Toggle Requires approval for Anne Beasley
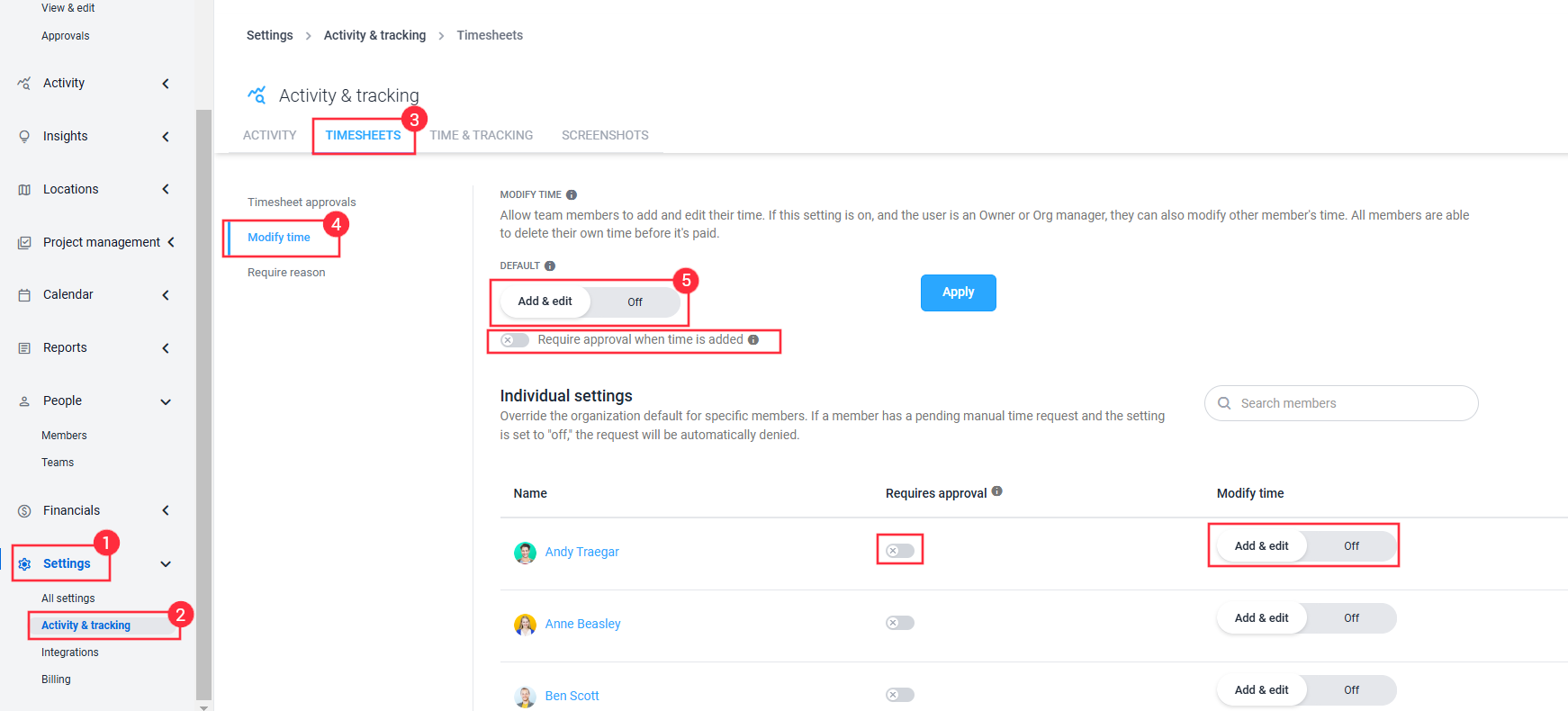 pos(900,623)
